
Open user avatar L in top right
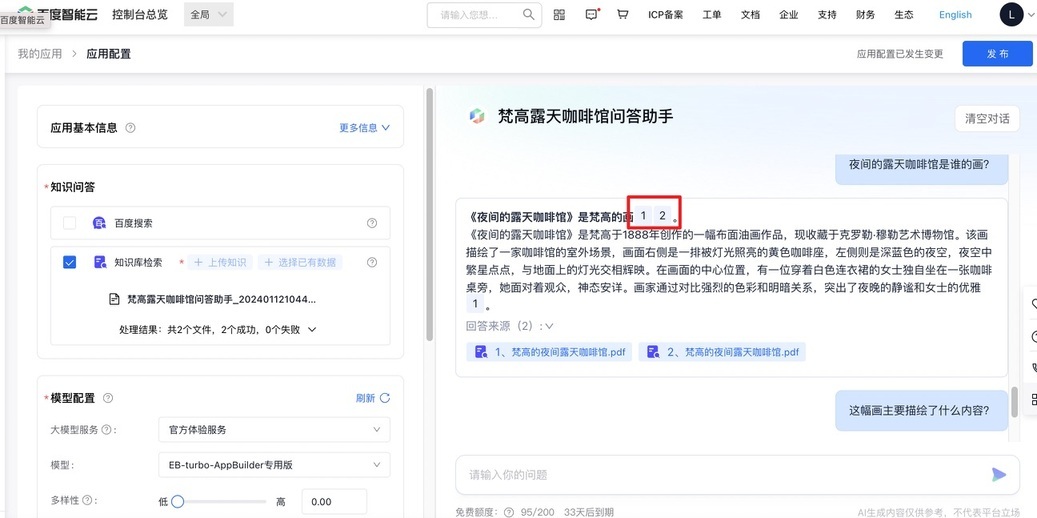1011,15
